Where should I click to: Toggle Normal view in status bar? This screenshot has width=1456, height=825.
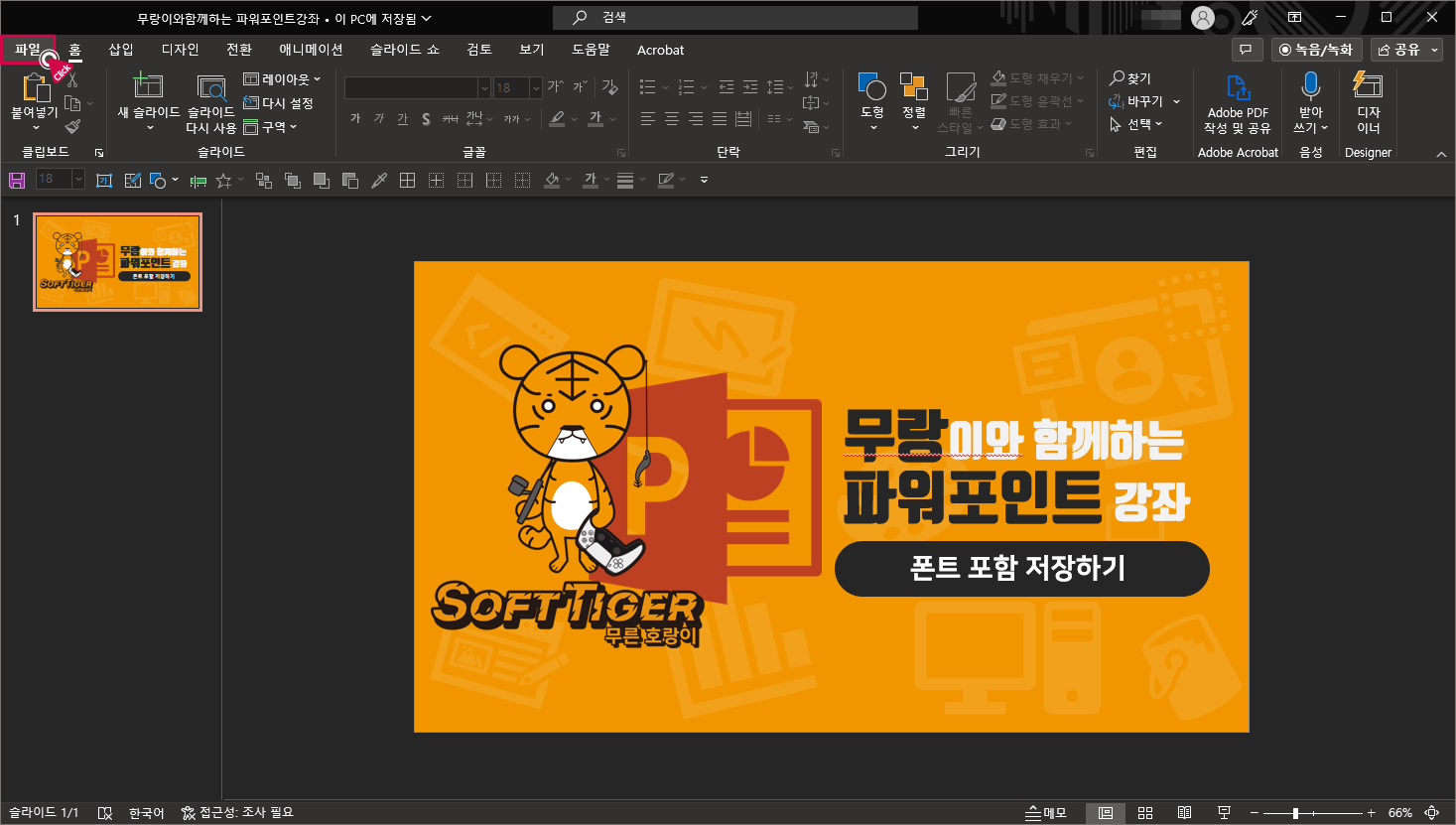click(x=1106, y=813)
